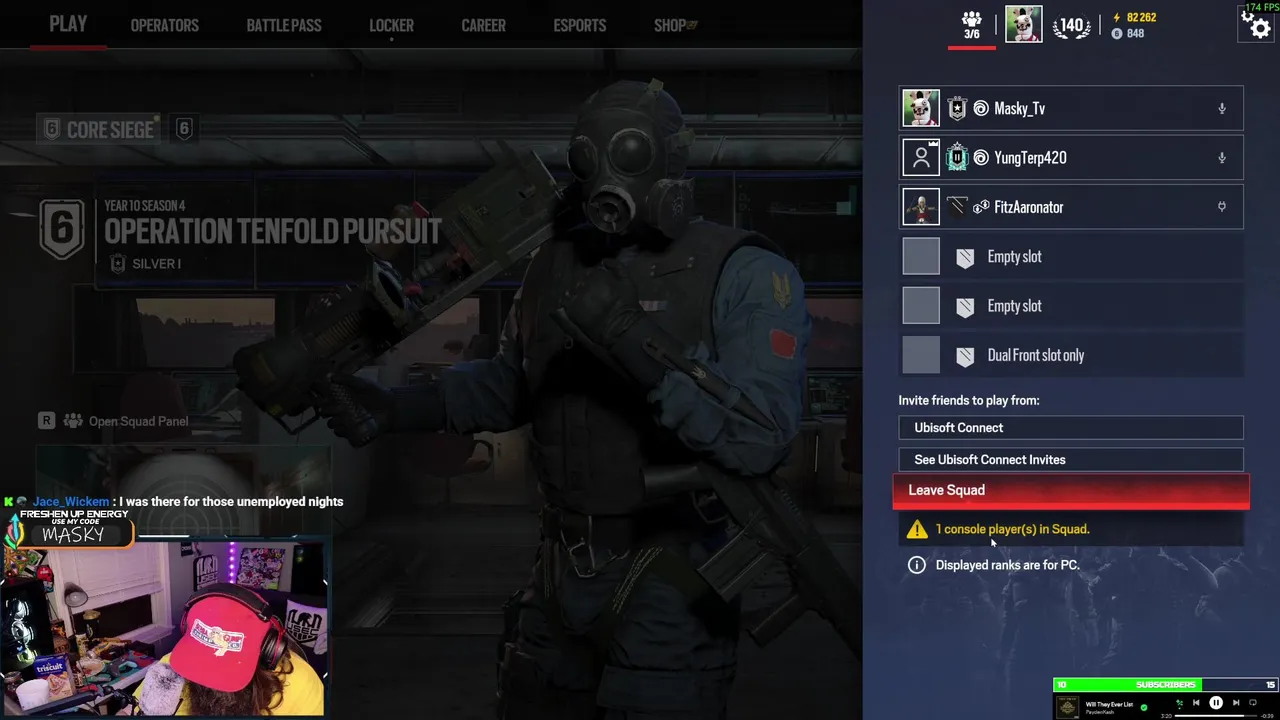Switch to the PLAY tab
This screenshot has height=720, width=1280.
tap(68, 24)
